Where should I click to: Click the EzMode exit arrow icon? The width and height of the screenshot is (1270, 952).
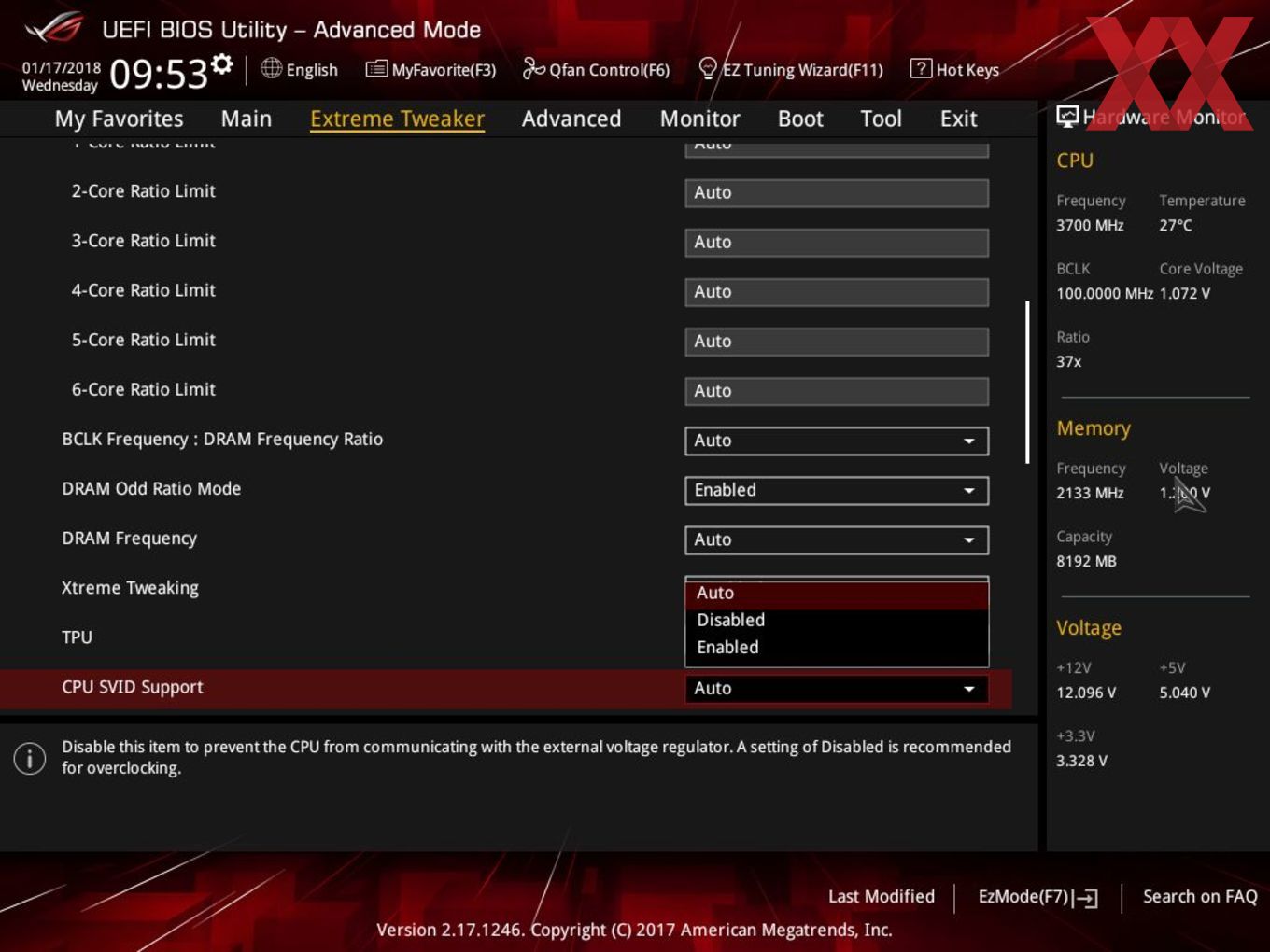1085,898
